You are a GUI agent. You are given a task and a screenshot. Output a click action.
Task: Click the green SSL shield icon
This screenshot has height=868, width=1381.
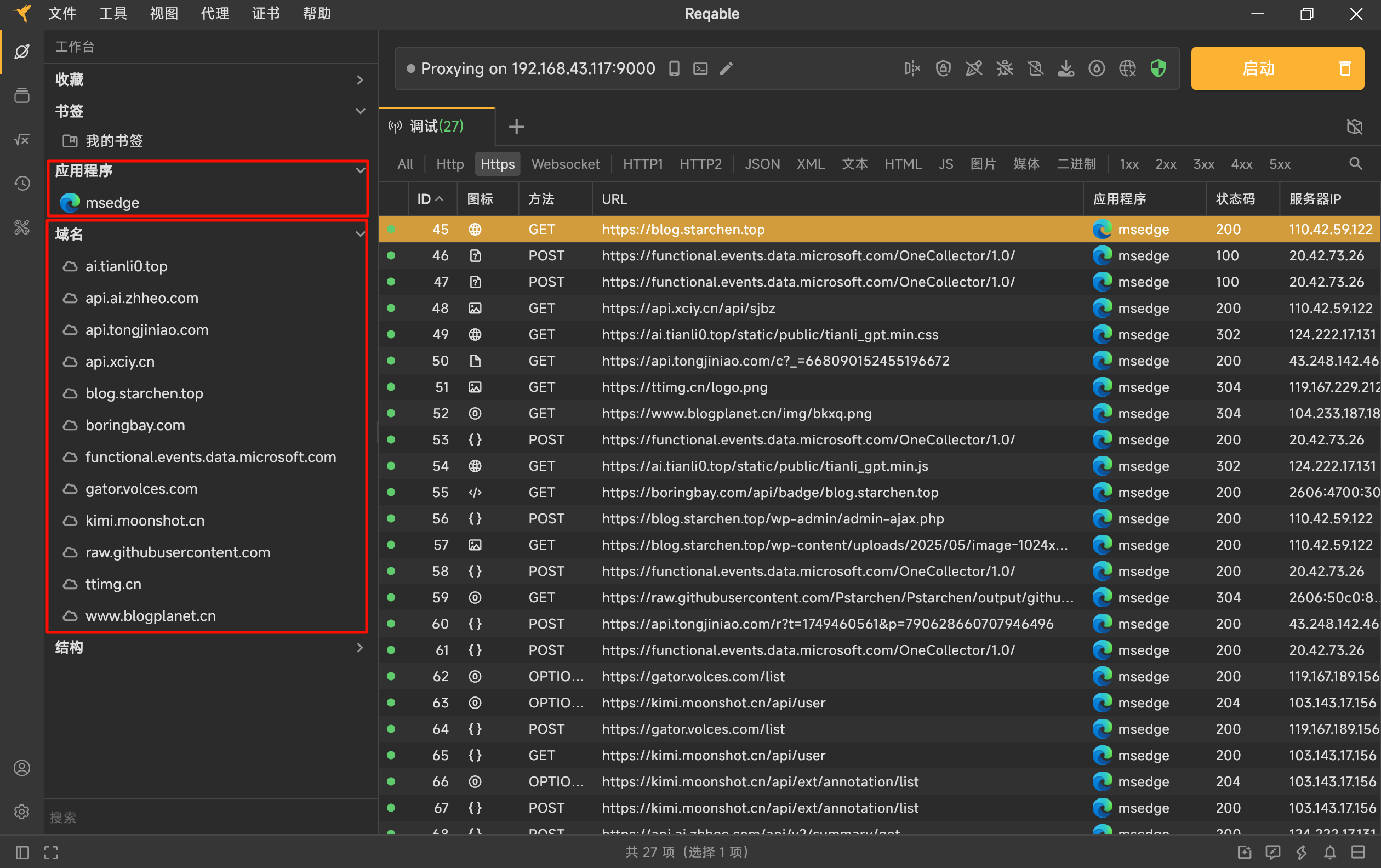click(1159, 69)
